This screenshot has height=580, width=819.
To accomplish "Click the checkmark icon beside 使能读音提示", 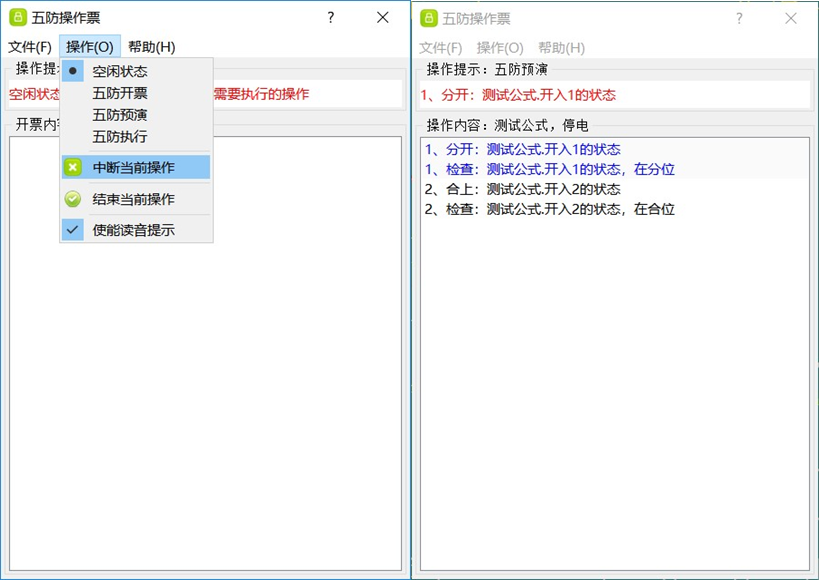I will pyautogui.click(x=72, y=229).
